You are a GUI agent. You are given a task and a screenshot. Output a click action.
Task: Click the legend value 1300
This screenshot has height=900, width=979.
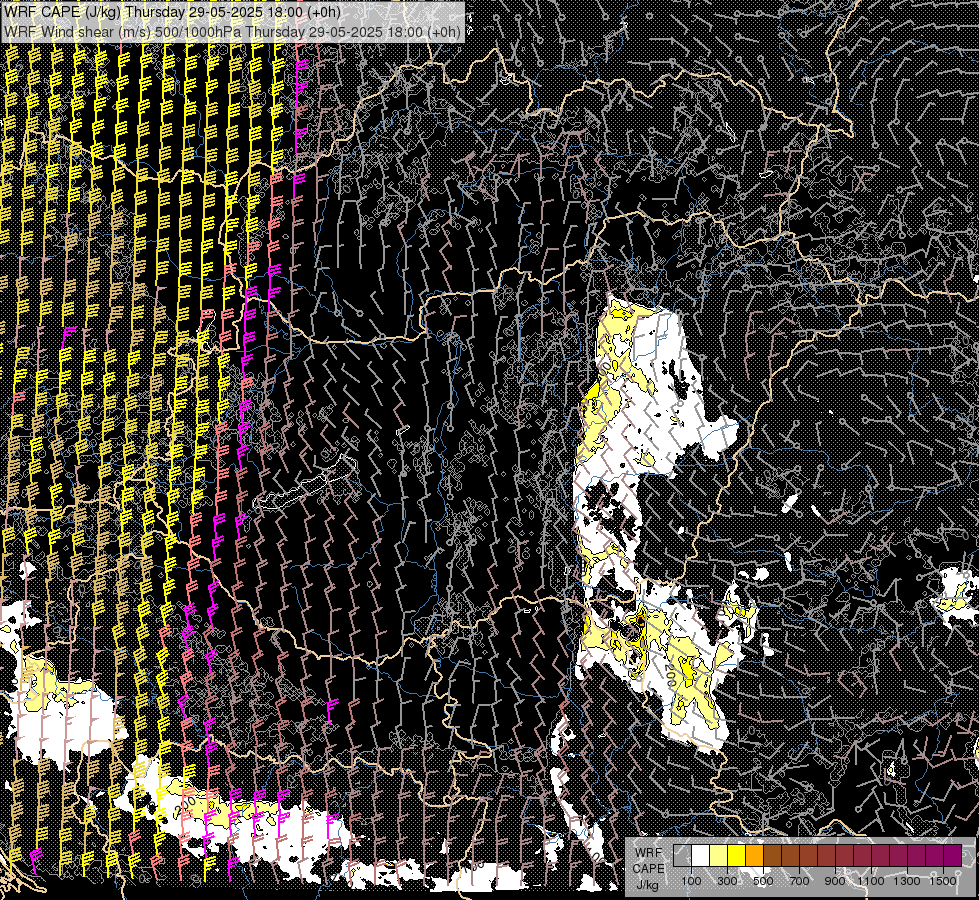907,881
